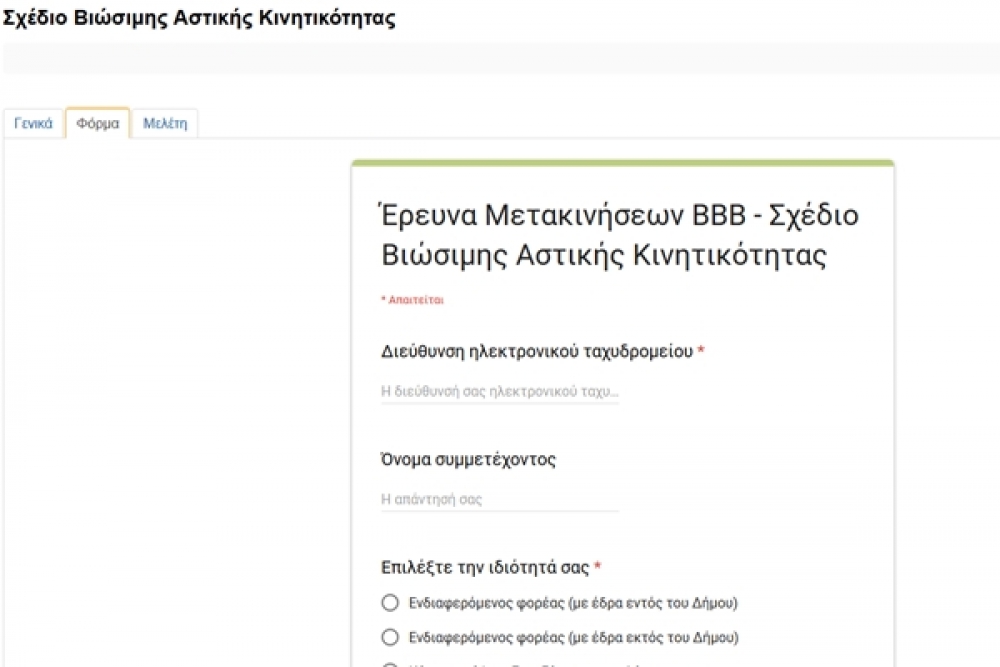
Task: Click the Επιλέξτε την ιδιότητά σας question label
Action: (x=486, y=568)
